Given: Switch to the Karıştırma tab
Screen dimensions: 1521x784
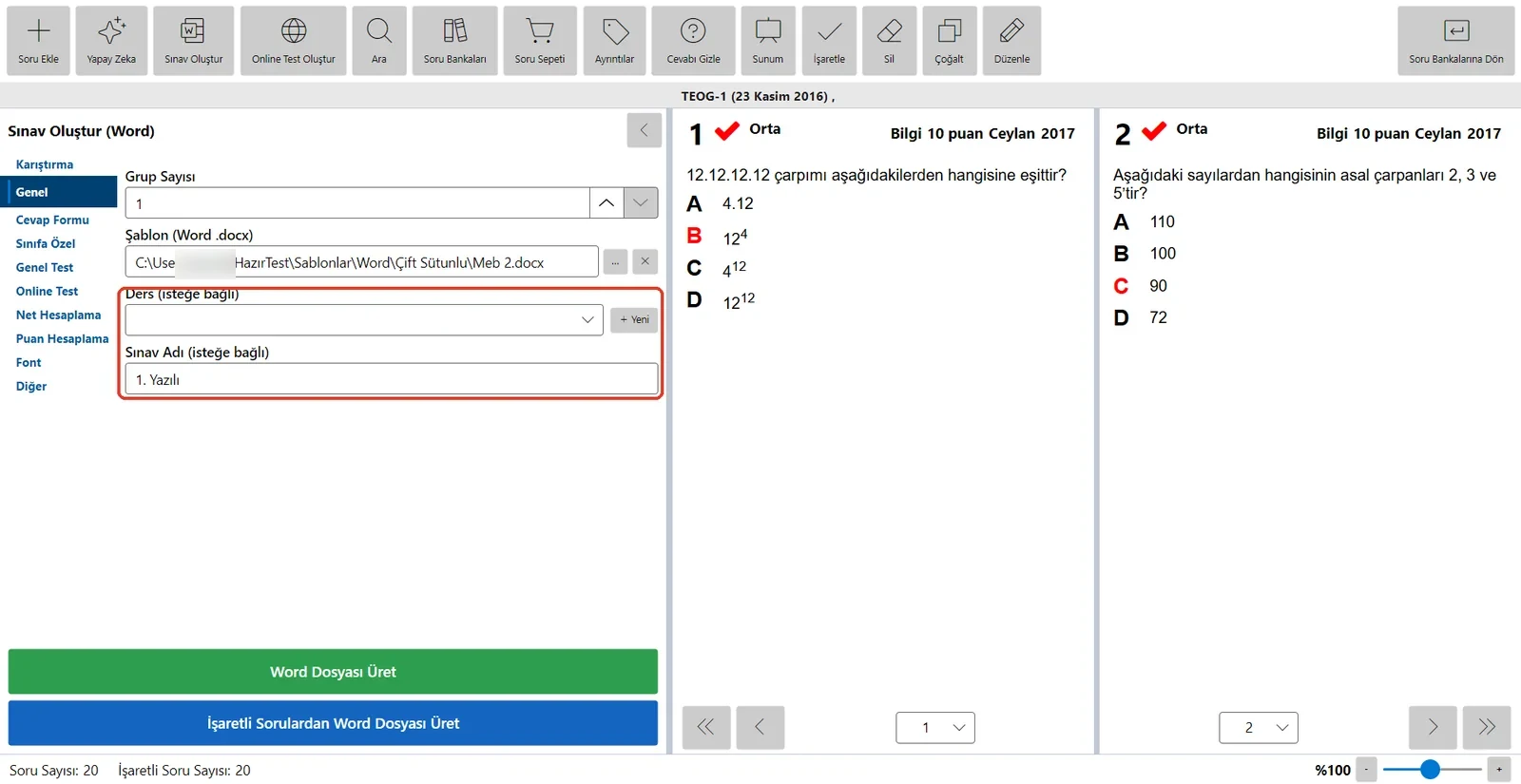Looking at the screenshot, I should coord(45,164).
